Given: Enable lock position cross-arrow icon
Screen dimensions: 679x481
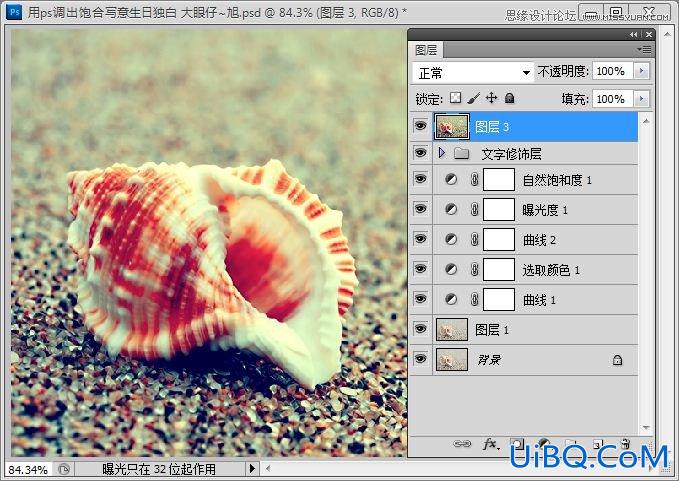Looking at the screenshot, I should pos(491,98).
